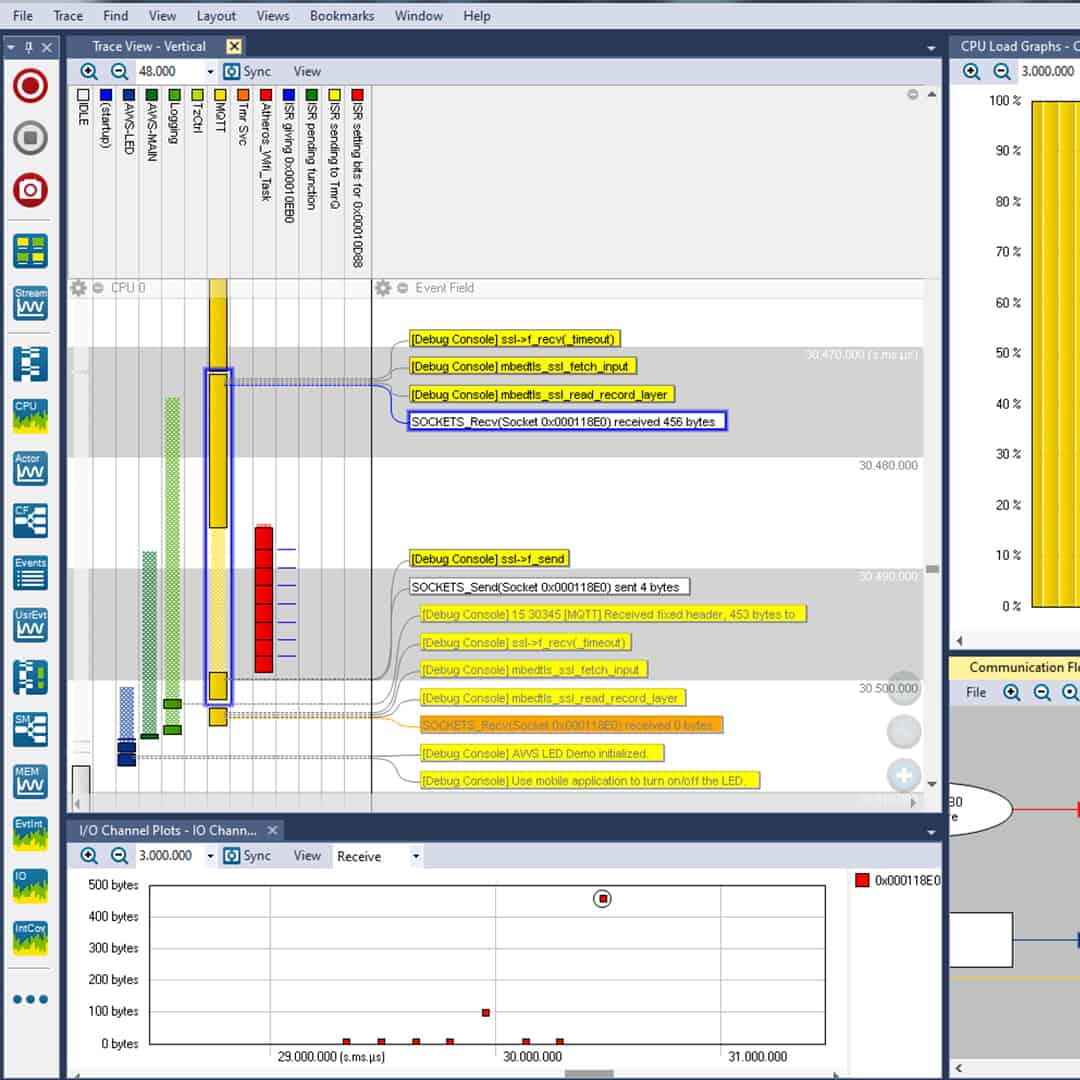Toggle the Atheros_Wifi_Task legend box
Screen dimensions: 1080x1080
266,94
